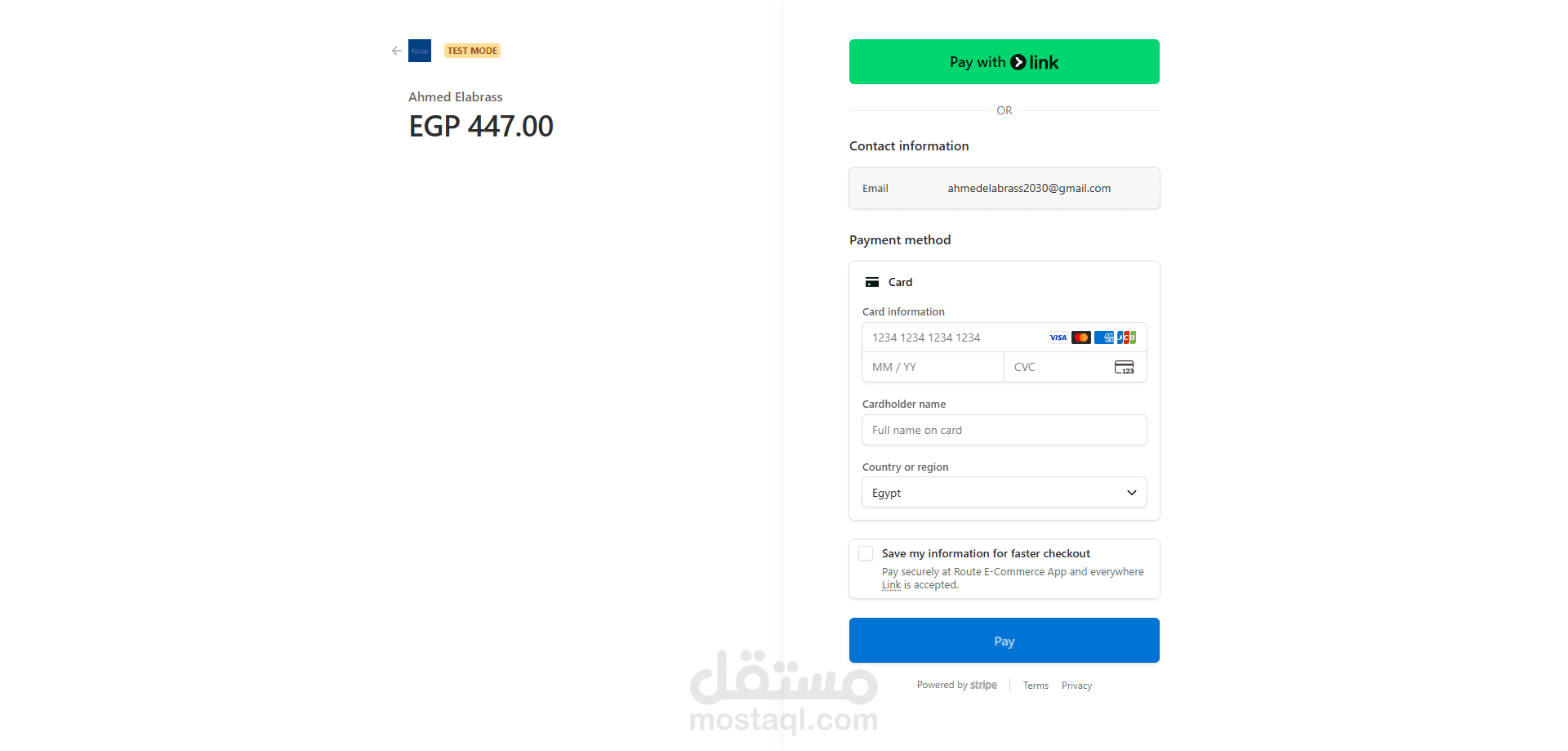This screenshot has height=751, width=1568.
Task: Click the Powered by Stripe link
Action: coord(957,685)
